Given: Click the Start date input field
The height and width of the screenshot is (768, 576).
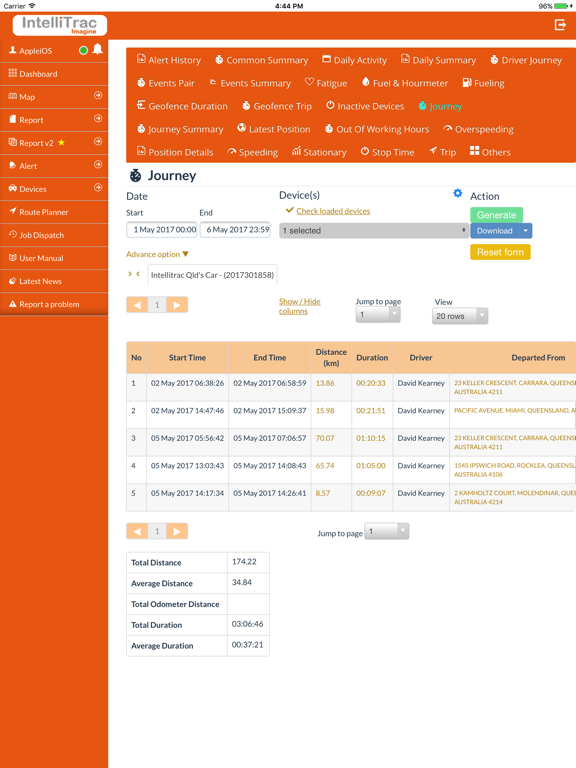Looking at the screenshot, I should 162,230.
